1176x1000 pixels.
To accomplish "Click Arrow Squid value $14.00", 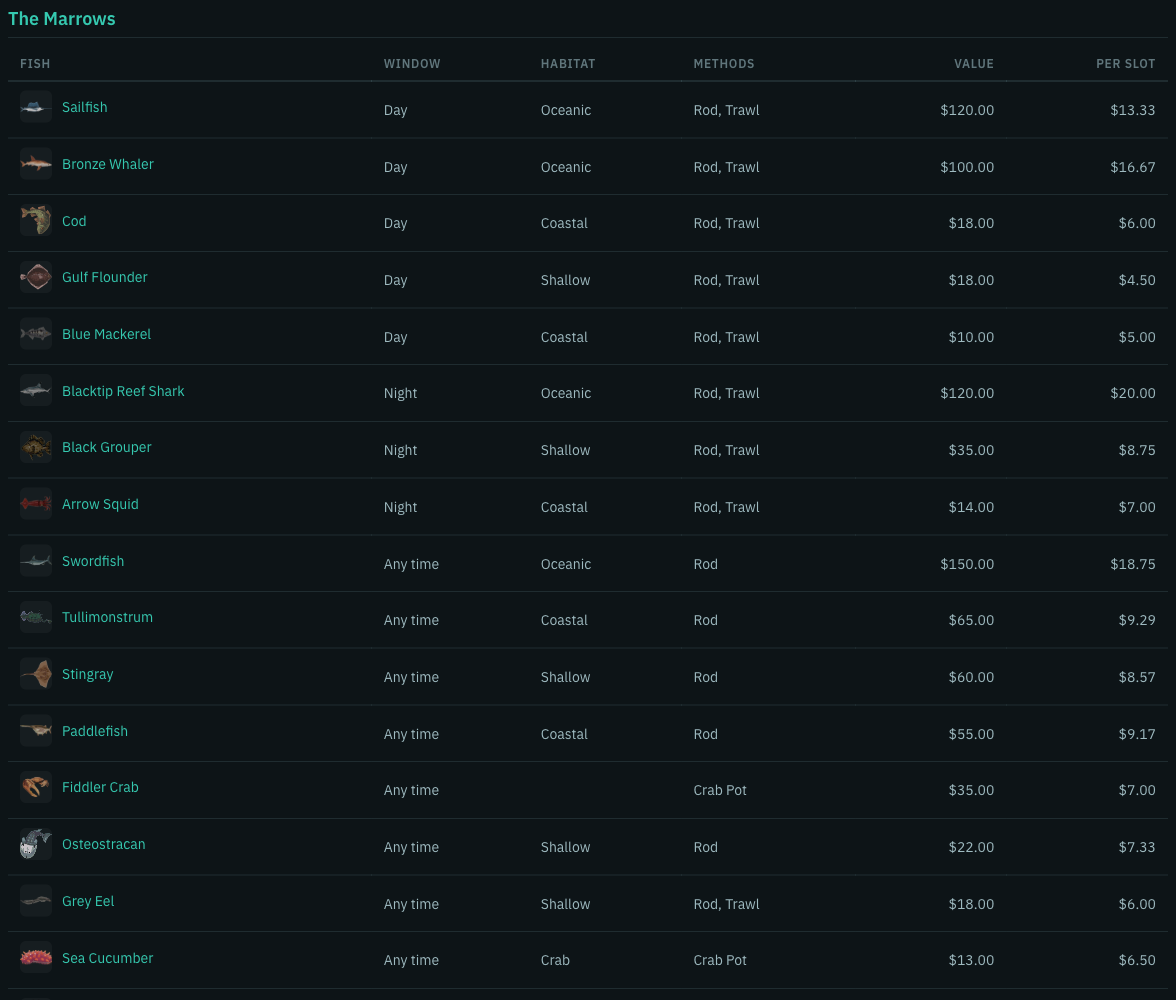I will coord(971,507).
